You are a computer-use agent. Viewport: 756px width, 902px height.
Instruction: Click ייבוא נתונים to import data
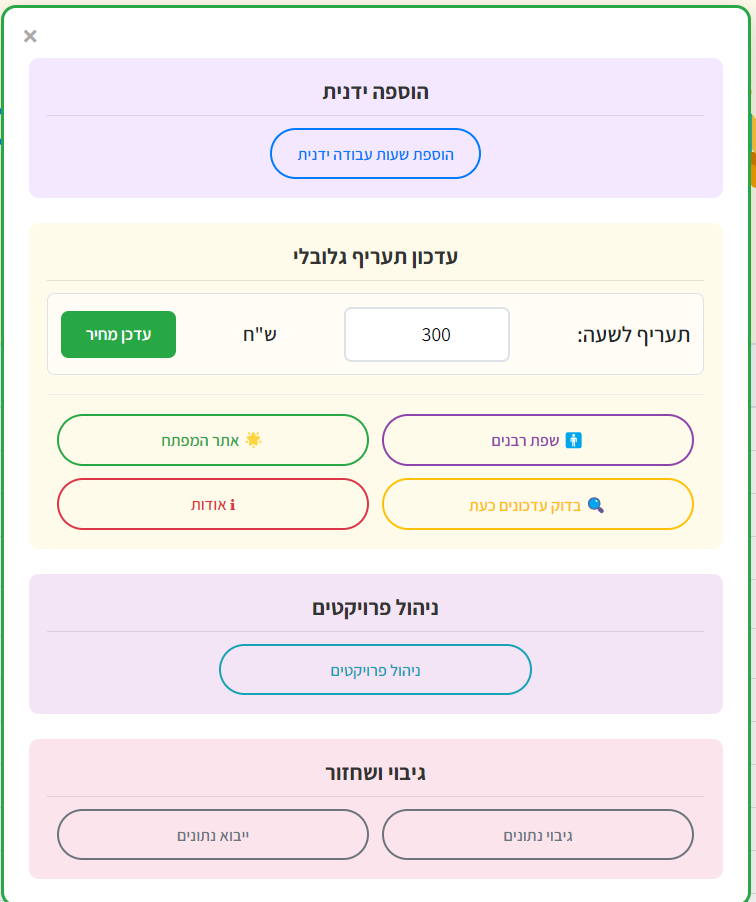(212, 835)
